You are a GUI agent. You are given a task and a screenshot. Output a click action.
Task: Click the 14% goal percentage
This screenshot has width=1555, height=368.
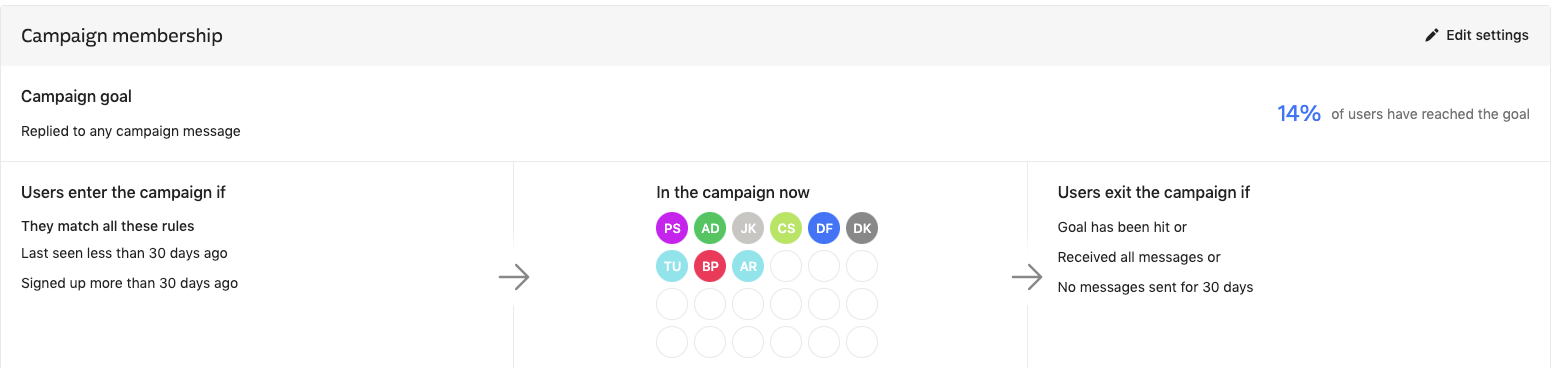tap(1299, 114)
